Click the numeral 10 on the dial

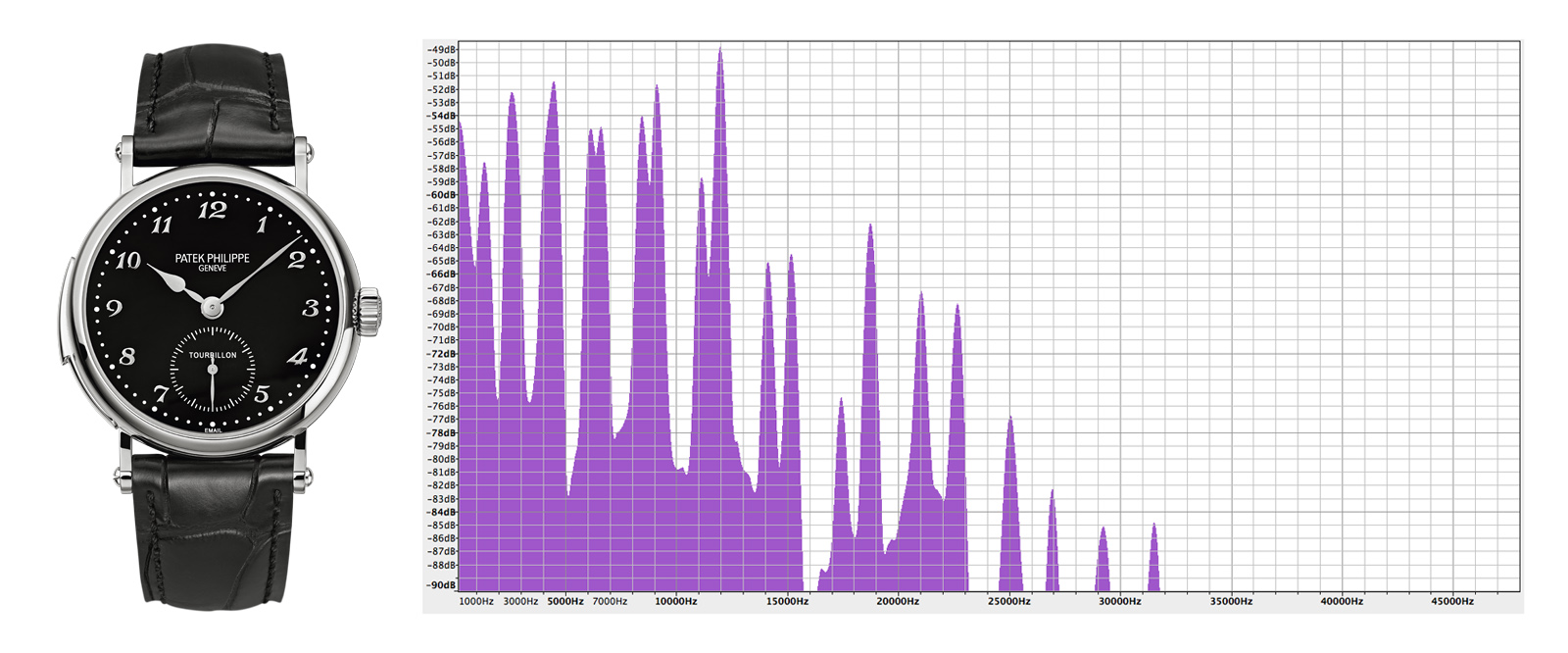coord(128,260)
